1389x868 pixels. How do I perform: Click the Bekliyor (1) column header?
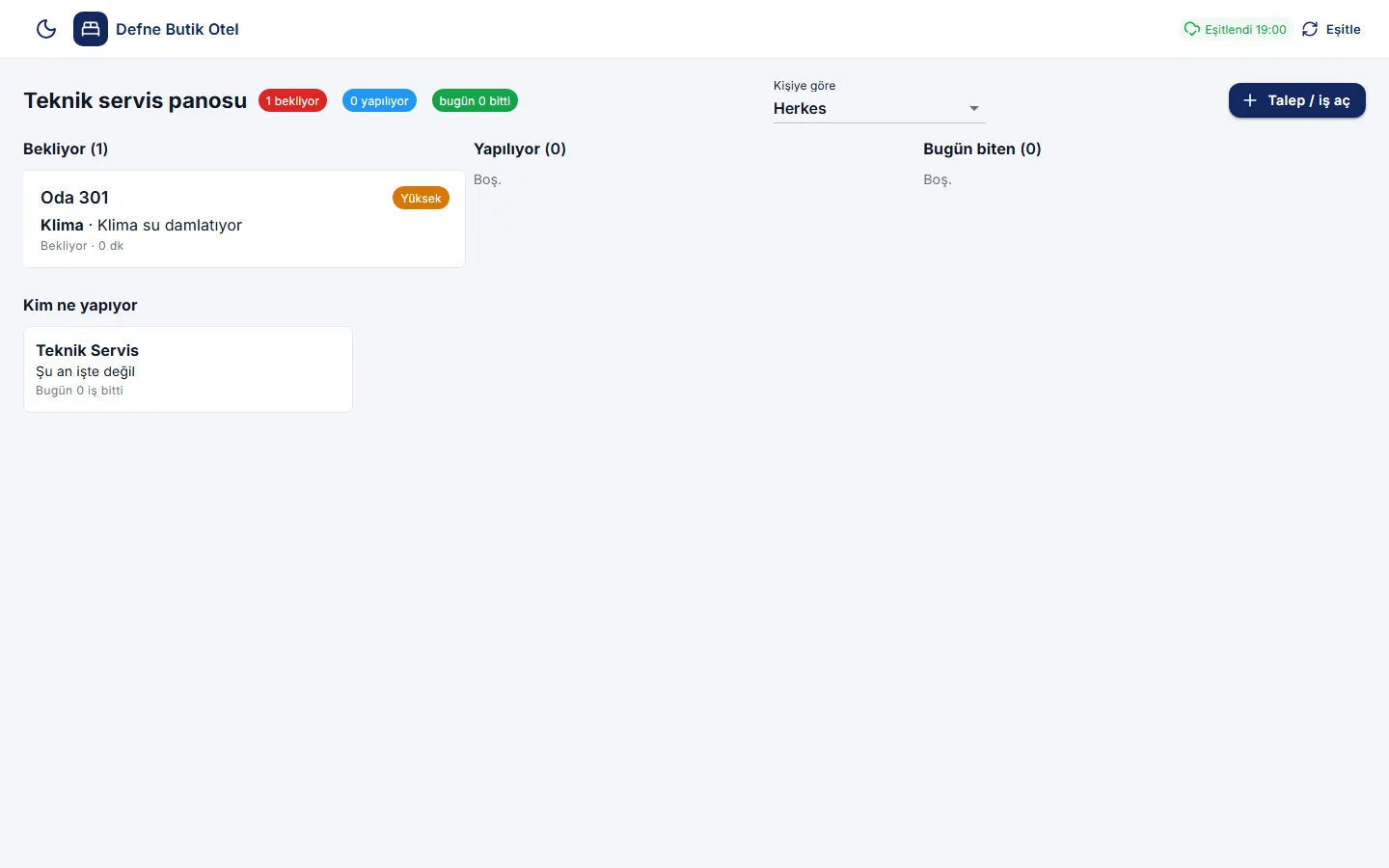click(66, 149)
